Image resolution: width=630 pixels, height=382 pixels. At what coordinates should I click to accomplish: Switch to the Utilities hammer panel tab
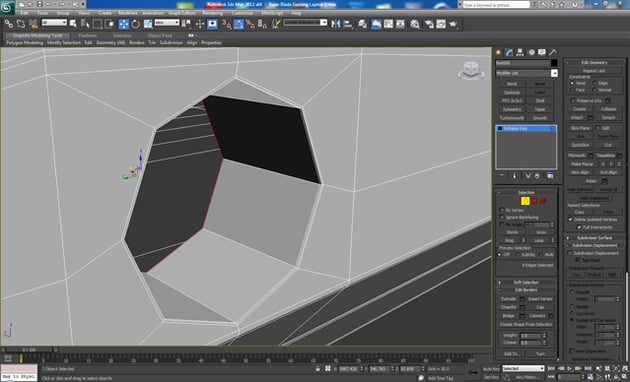point(553,52)
